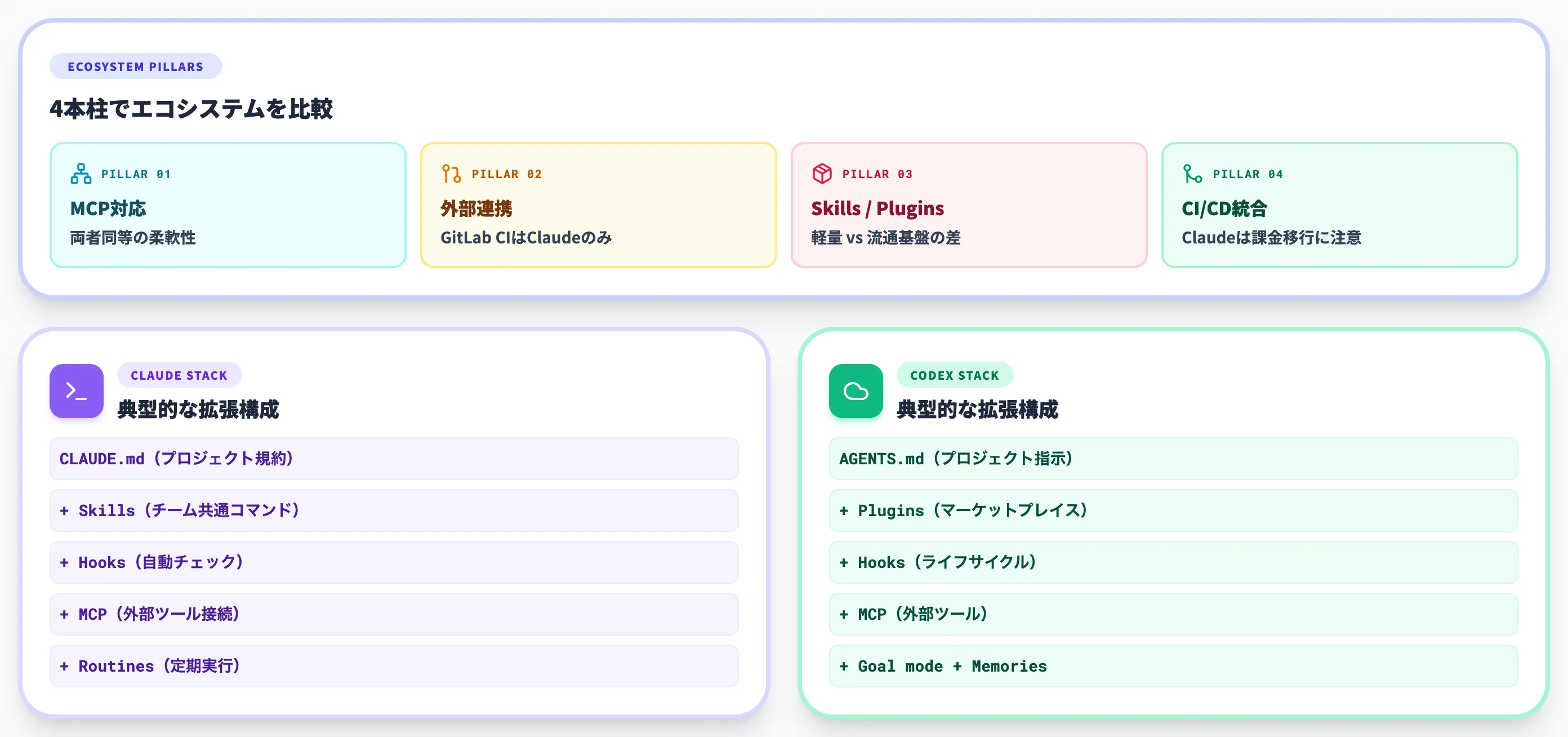Screen dimensions: 1568x737
Task: Select the Hooks（ライフサイクル）row
Action: coord(1174,562)
